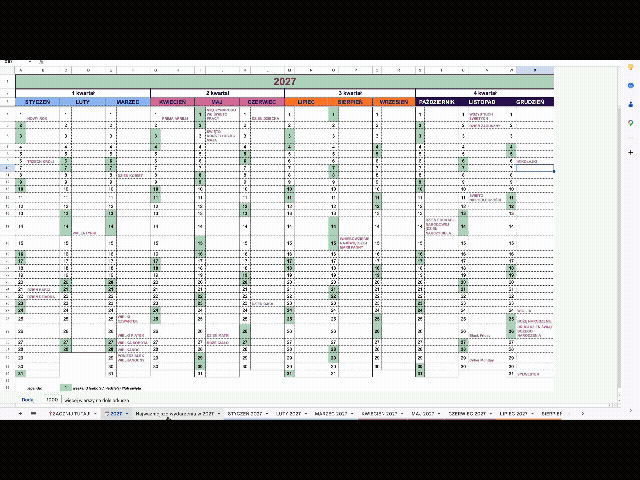
Task: Open the LUTY 2027 sheet tab
Action: point(289,413)
